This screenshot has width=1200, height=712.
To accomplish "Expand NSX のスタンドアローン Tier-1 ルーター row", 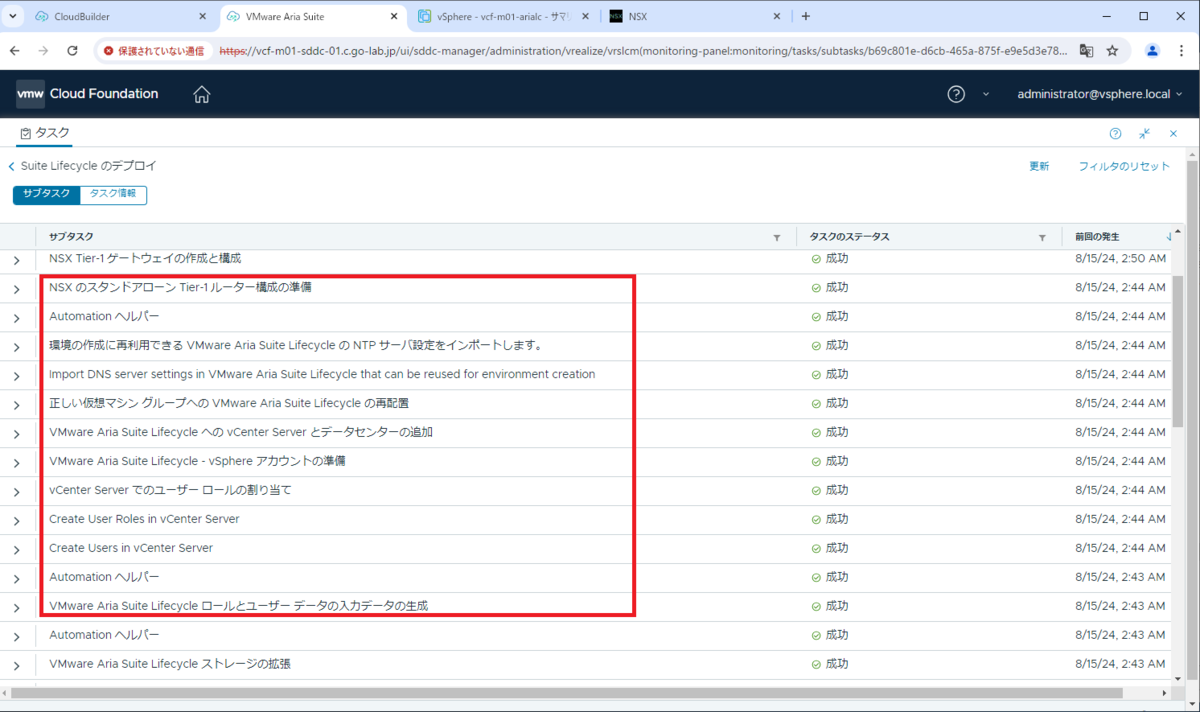I will point(17,289).
